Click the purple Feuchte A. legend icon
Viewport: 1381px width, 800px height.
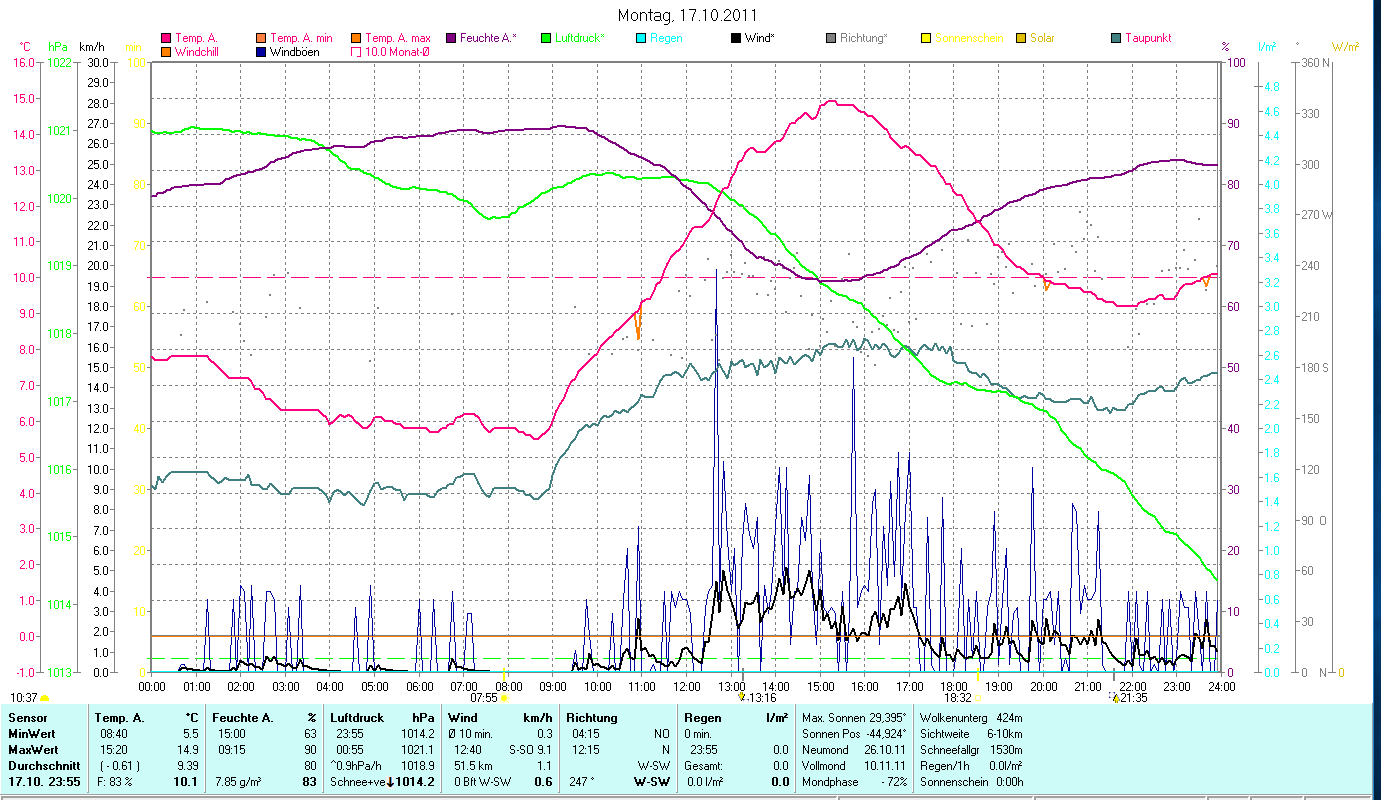point(451,38)
